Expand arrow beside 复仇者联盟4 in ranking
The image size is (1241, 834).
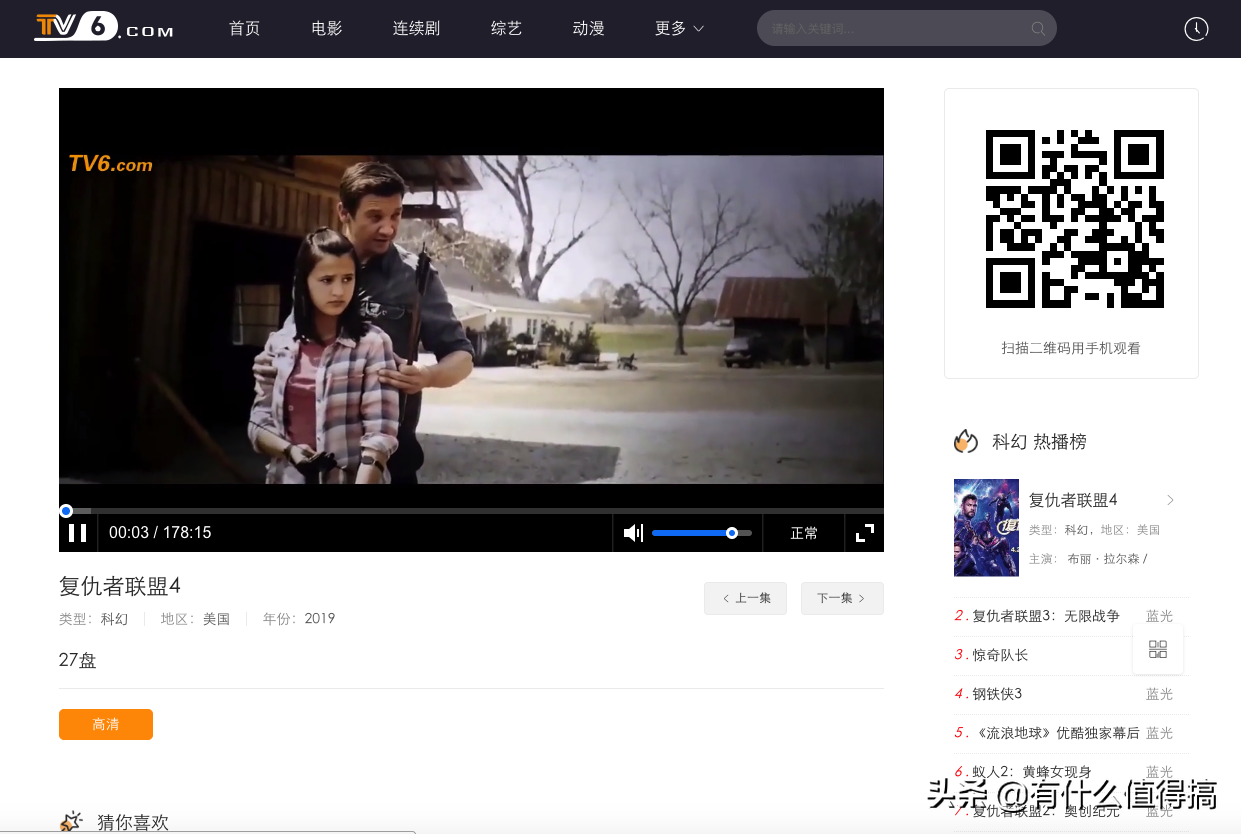(1170, 500)
